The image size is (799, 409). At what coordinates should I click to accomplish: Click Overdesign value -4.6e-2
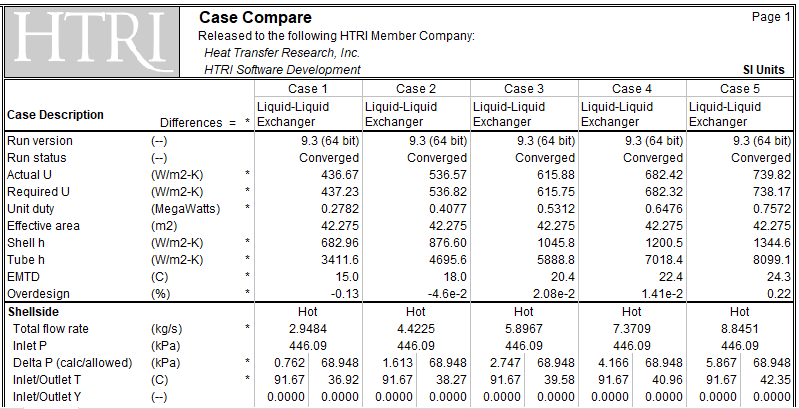tap(445, 294)
